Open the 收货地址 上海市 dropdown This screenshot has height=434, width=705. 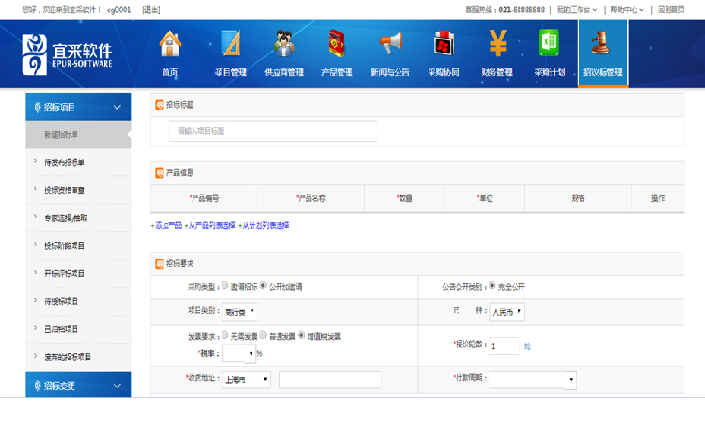[x=247, y=380]
